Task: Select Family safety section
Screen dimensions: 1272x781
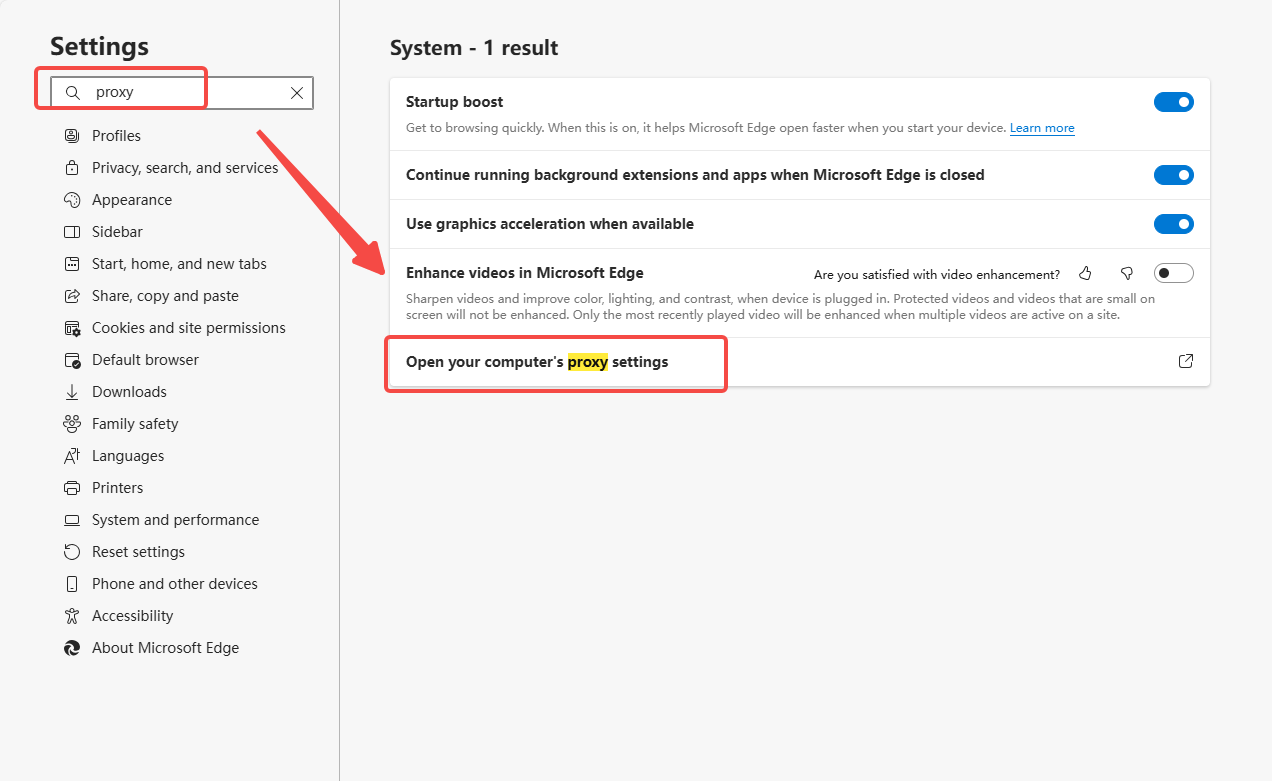Action: pyautogui.click(x=135, y=424)
